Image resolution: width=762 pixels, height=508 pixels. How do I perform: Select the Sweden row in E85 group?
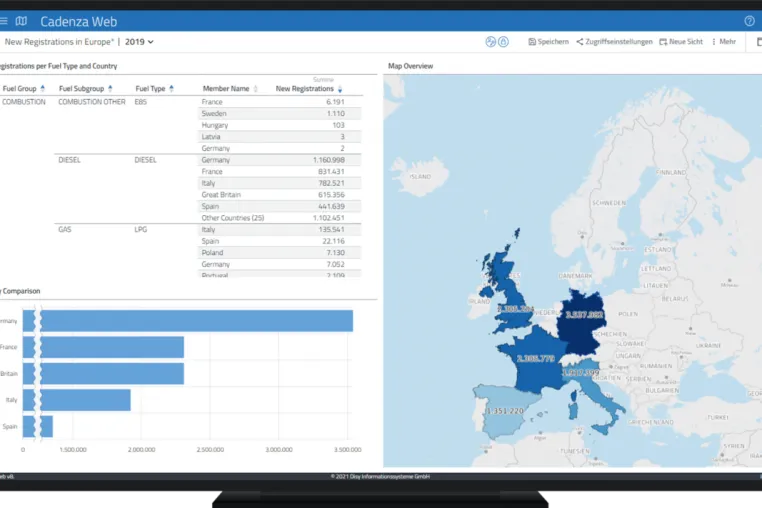280,113
